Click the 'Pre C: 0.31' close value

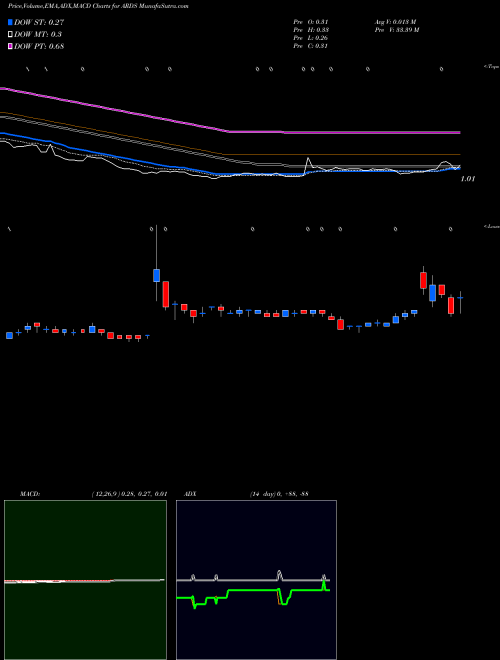click(x=311, y=46)
